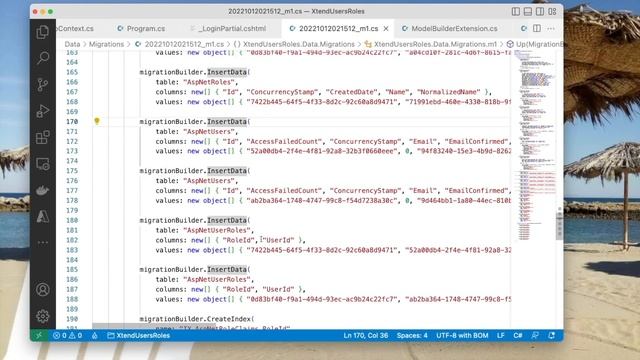640x360 pixels.
Task: Click CreateIndex on line 190
Action: click(x=229, y=319)
